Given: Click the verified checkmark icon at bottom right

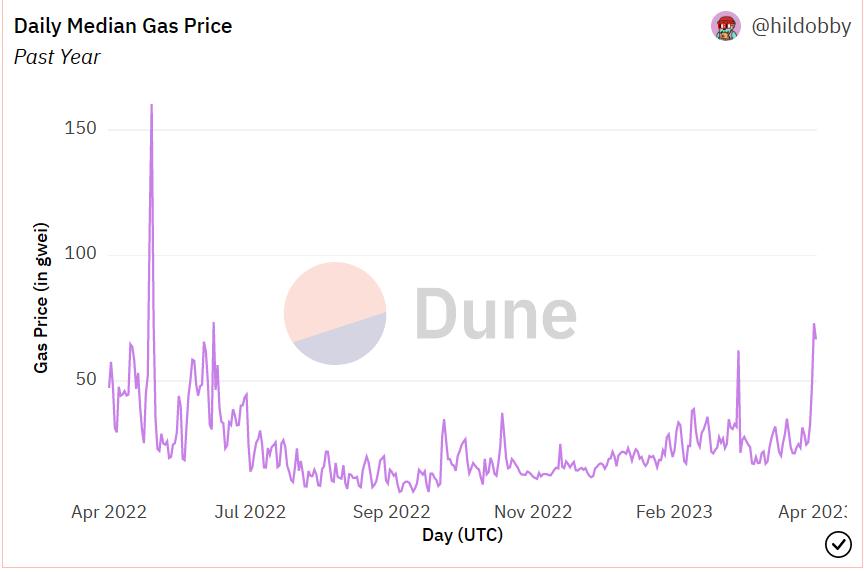Looking at the screenshot, I should tap(838, 544).
